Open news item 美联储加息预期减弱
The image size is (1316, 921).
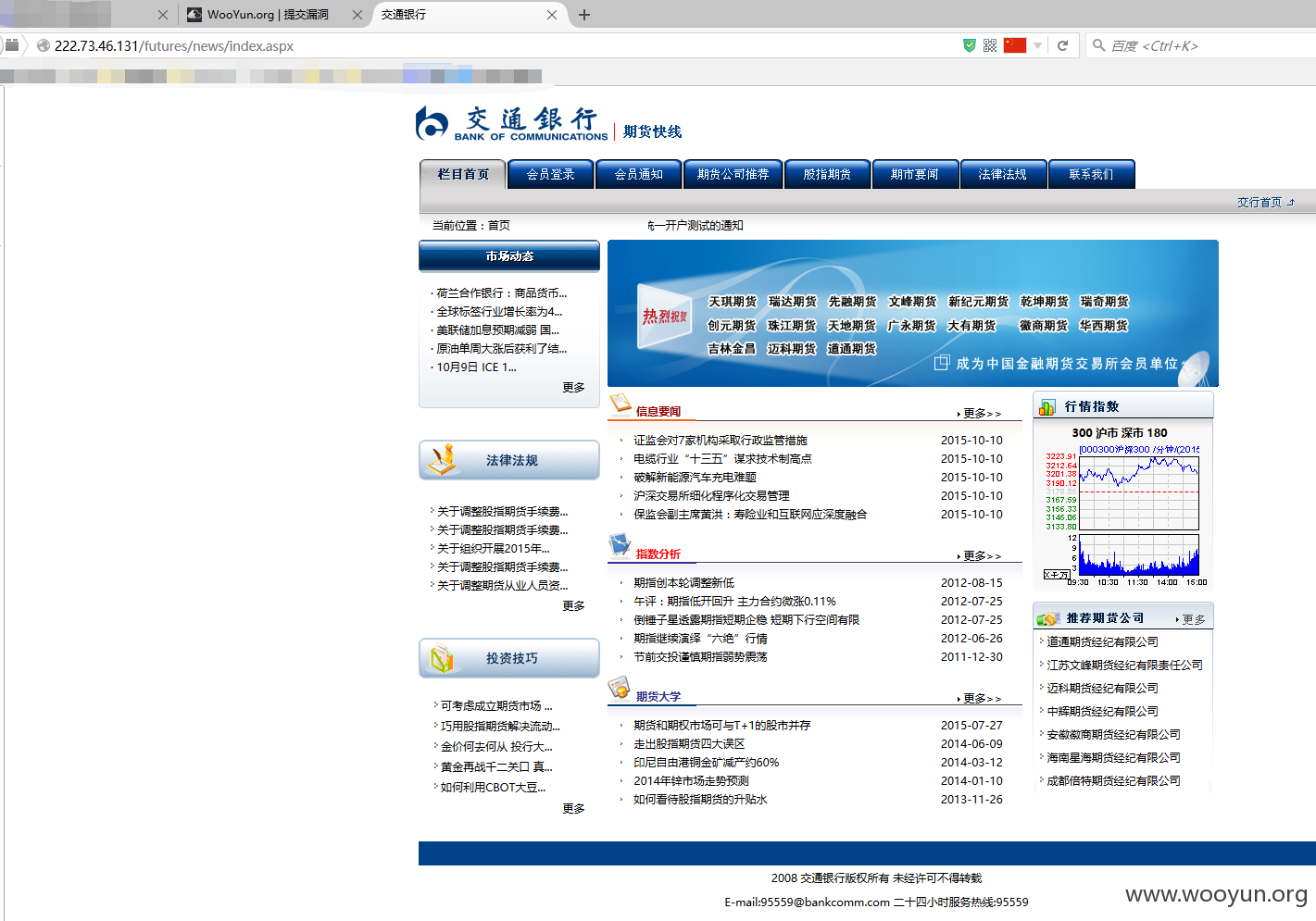click(x=497, y=330)
